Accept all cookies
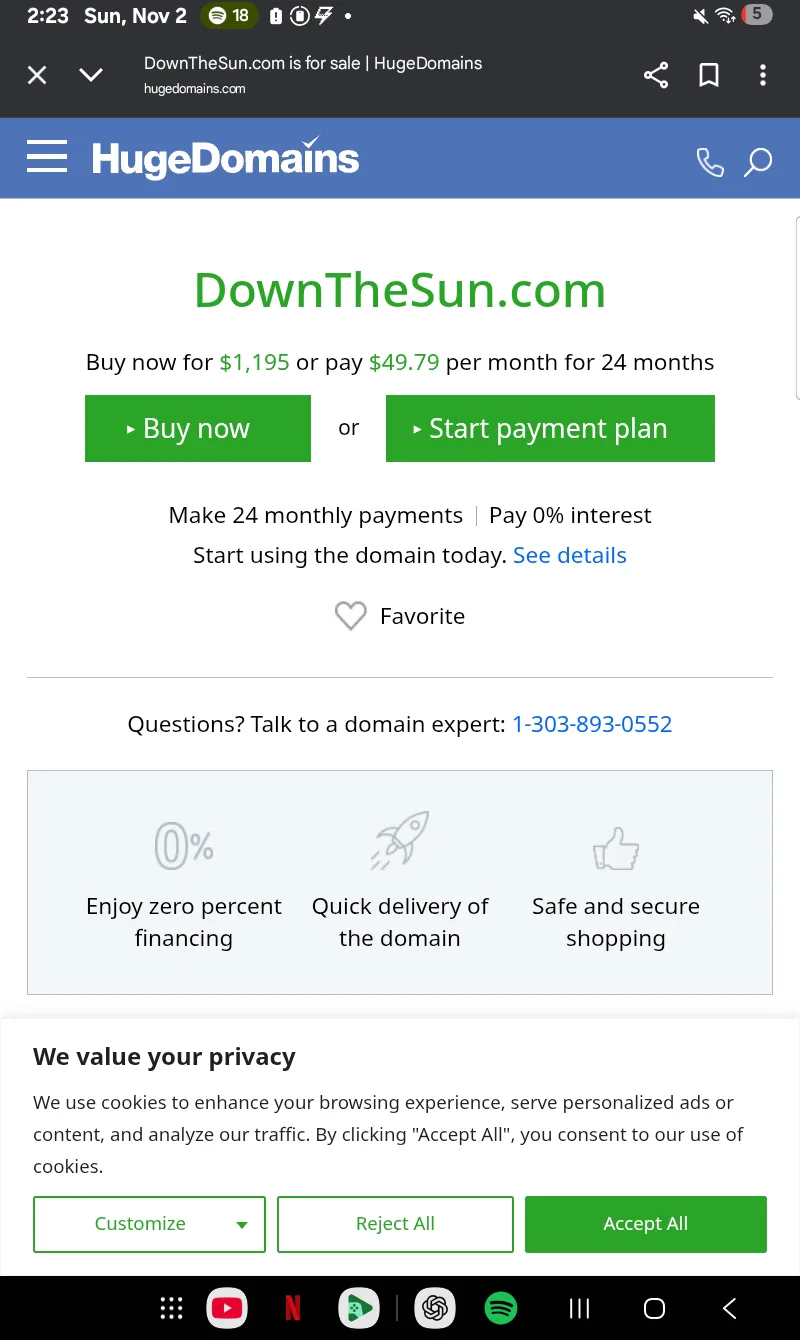Screen dimensions: 800x1340 point(645,1224)
